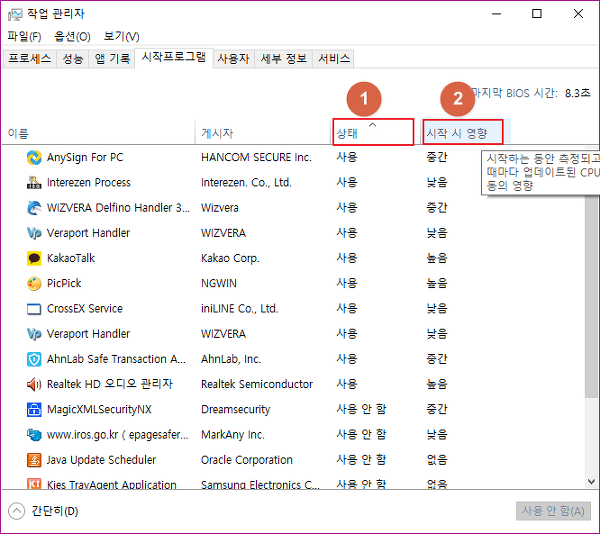600x534 pixels.
Task: Click the scrollbar down arrow
Action: 592,482
